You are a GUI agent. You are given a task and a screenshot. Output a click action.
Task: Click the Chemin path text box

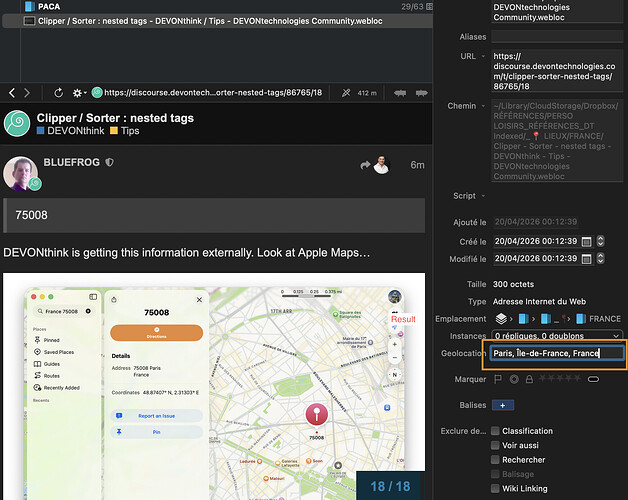coord(557,141)
